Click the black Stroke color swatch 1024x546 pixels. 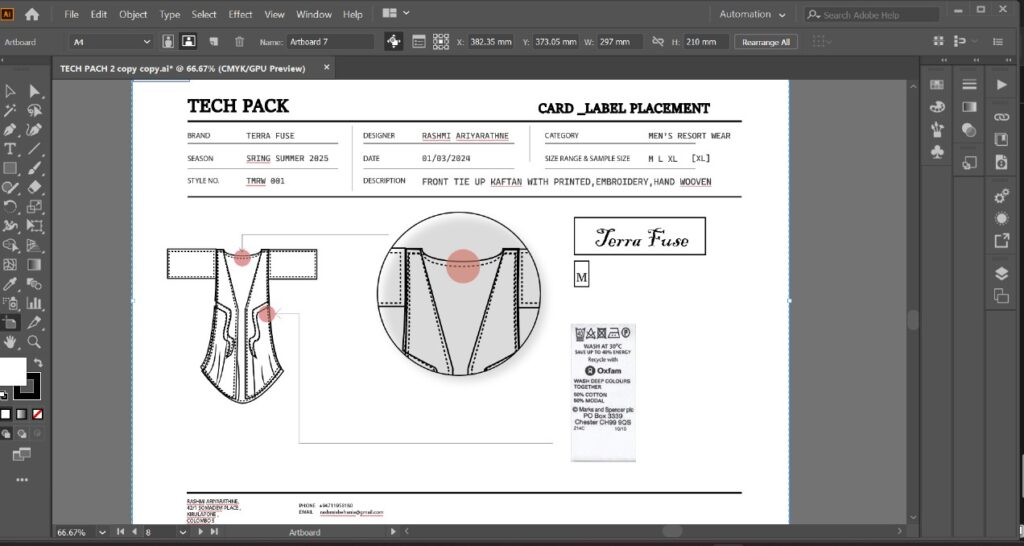[29, 387]
